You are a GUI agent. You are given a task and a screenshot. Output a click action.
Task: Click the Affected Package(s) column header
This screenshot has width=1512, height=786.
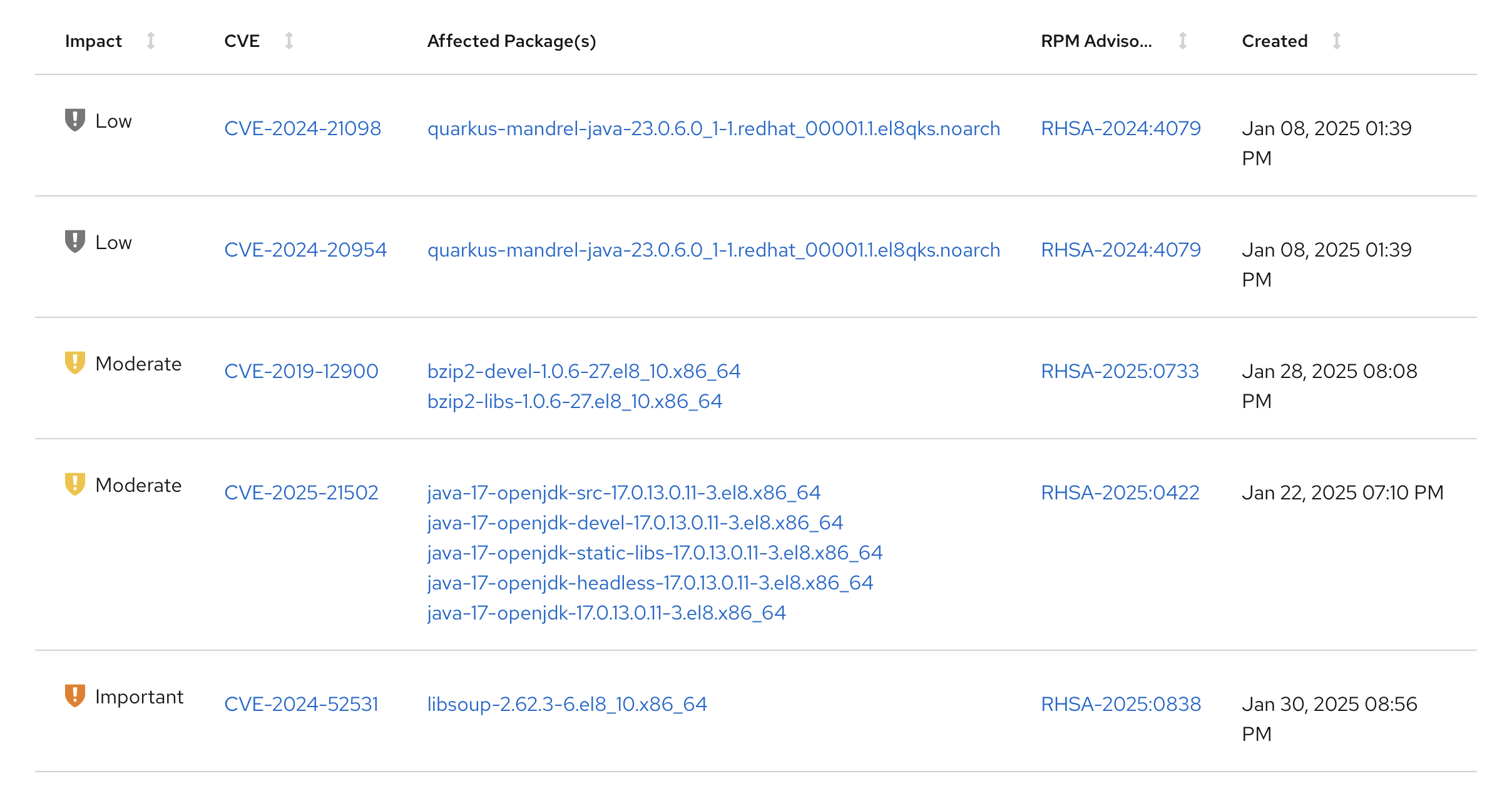pyautogui.click(x=511, y=41)
